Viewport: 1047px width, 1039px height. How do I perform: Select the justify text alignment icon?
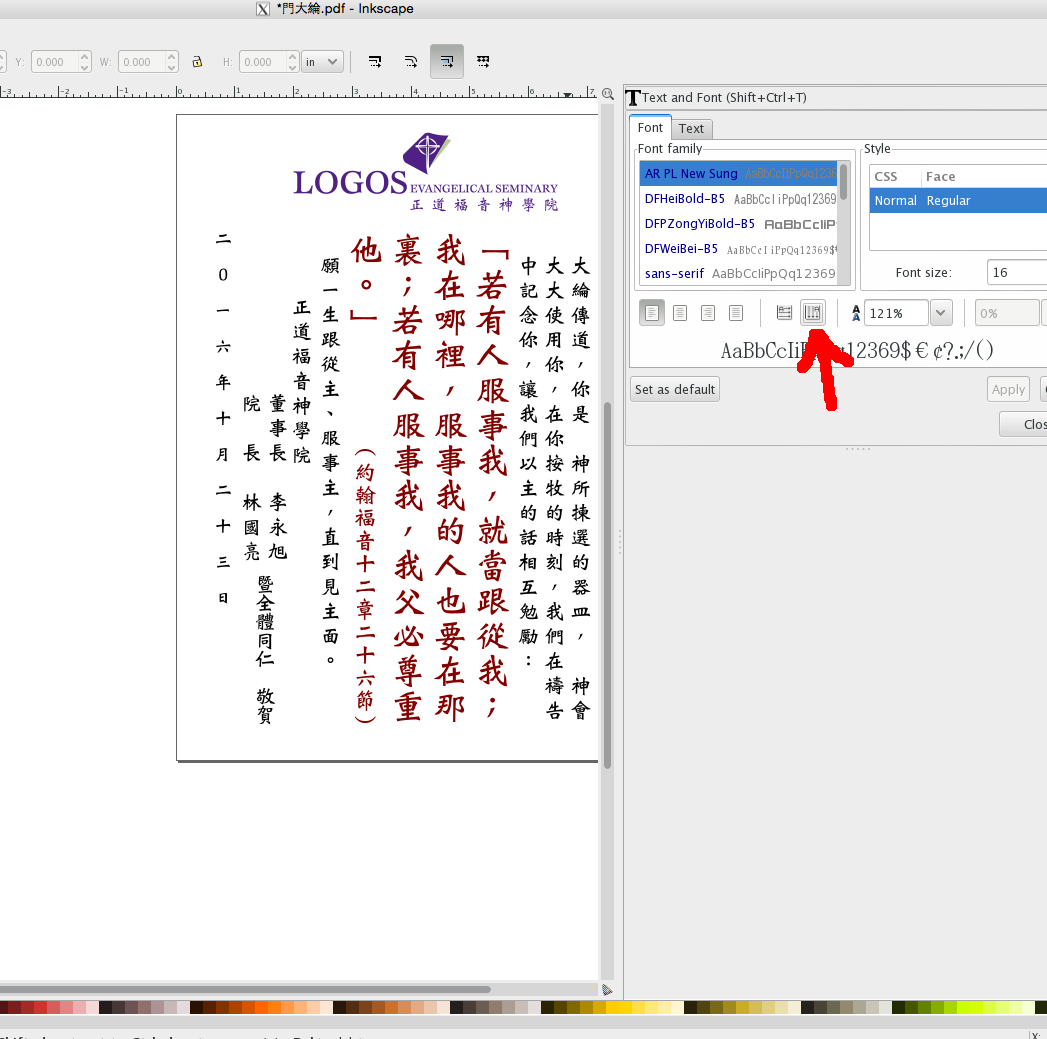click(736, 313)
